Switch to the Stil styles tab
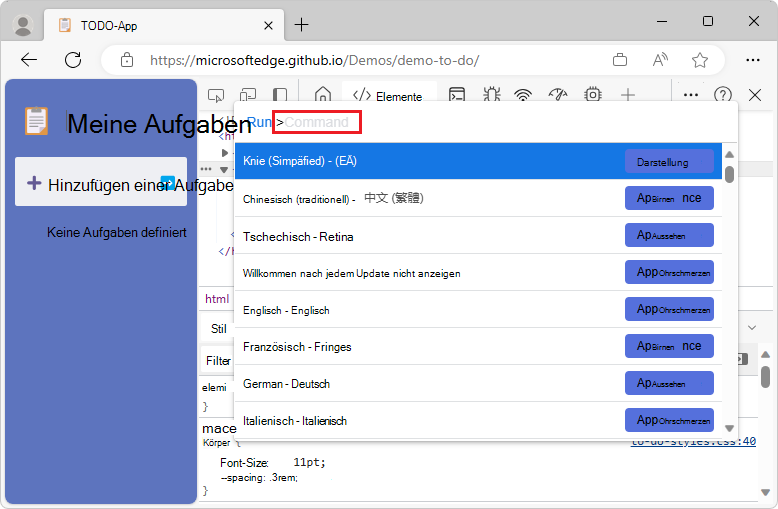The image size is (778, 509). click(x=218, y=328)
